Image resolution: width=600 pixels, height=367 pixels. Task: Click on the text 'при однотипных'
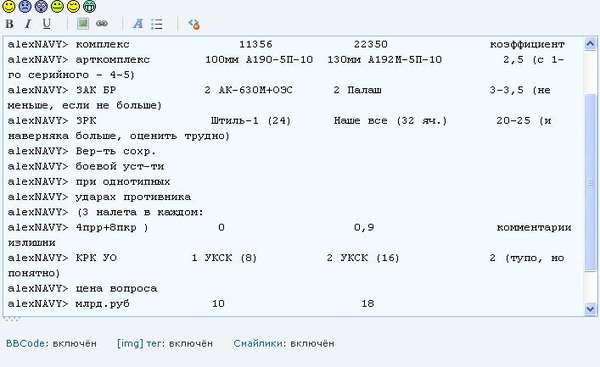click(122, 182)
